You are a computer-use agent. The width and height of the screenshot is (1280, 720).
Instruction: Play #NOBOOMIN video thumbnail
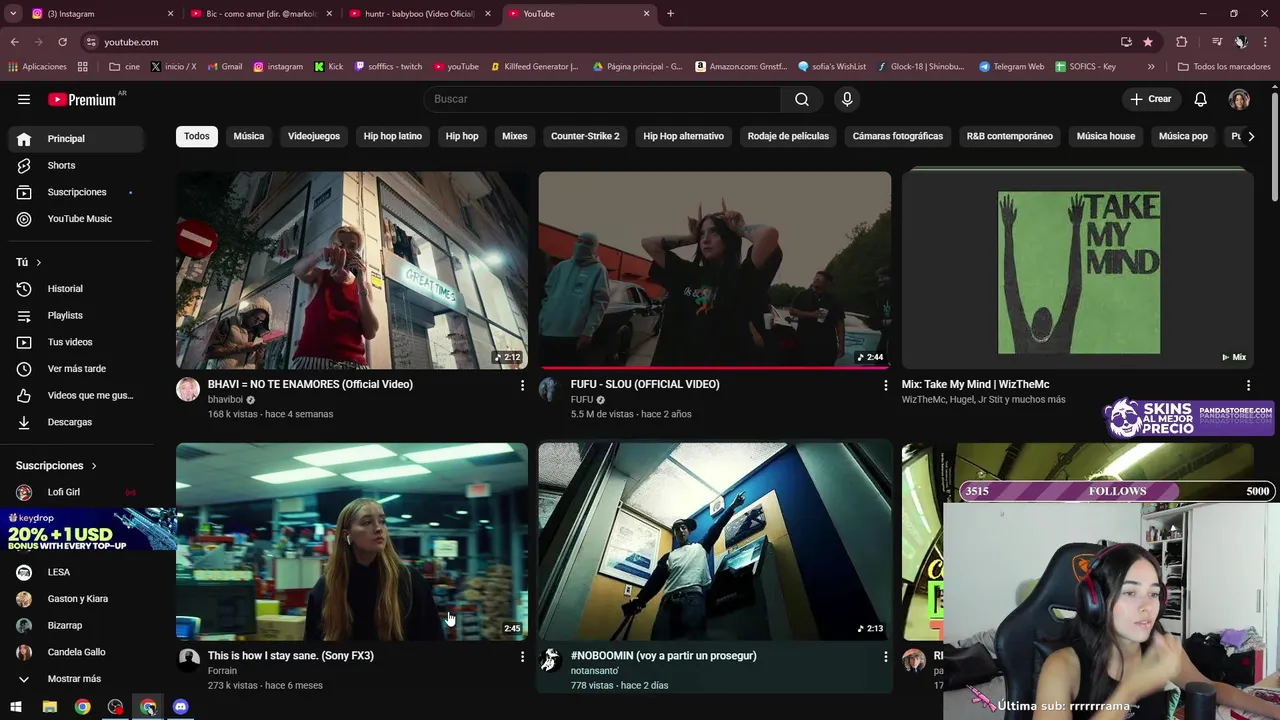point(715,541)
